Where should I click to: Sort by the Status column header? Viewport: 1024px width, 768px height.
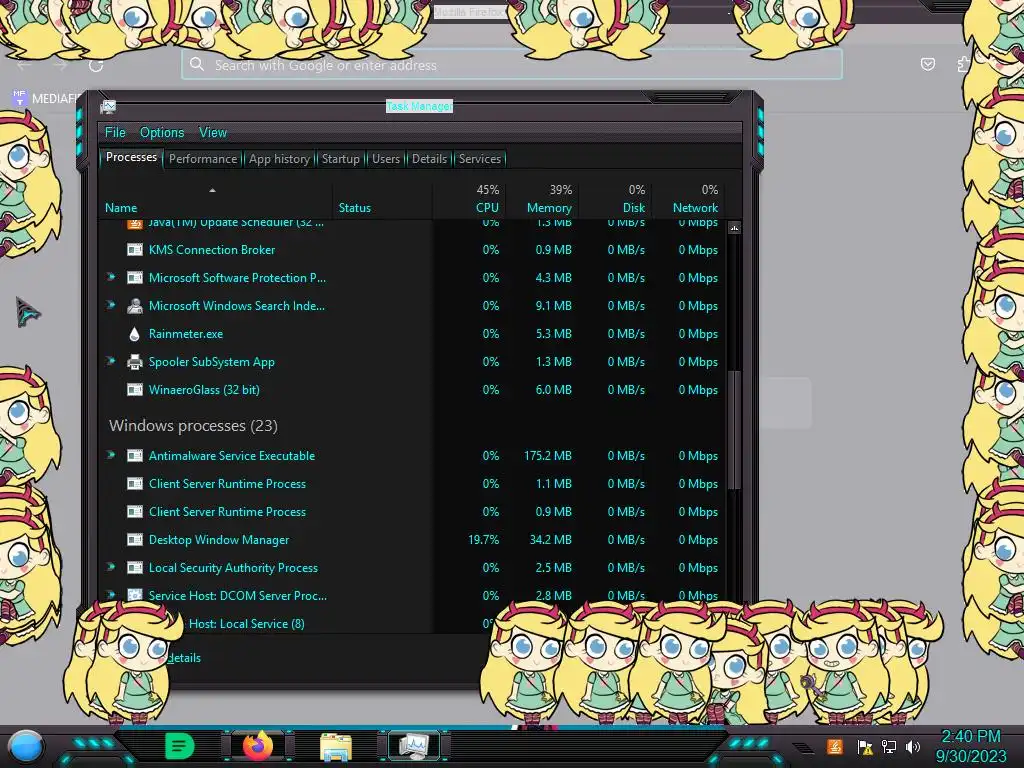[355, 208]
